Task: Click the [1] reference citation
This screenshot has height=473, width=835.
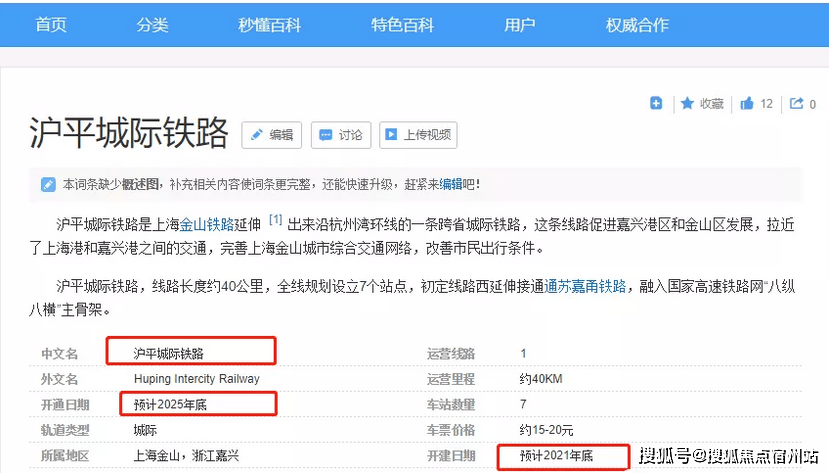Action: (276, 220)
